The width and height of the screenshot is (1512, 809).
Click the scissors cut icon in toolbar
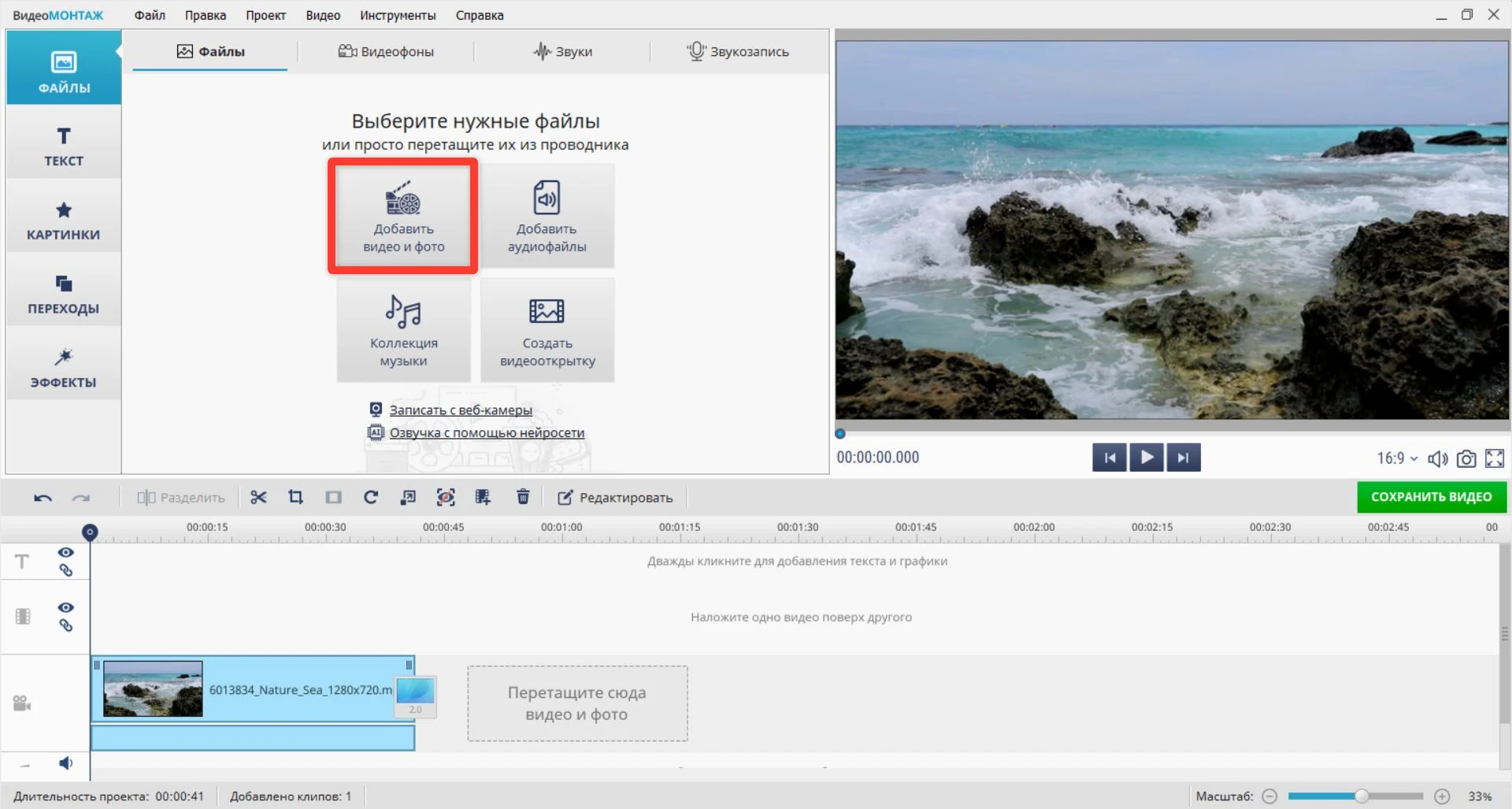[258, 497]
